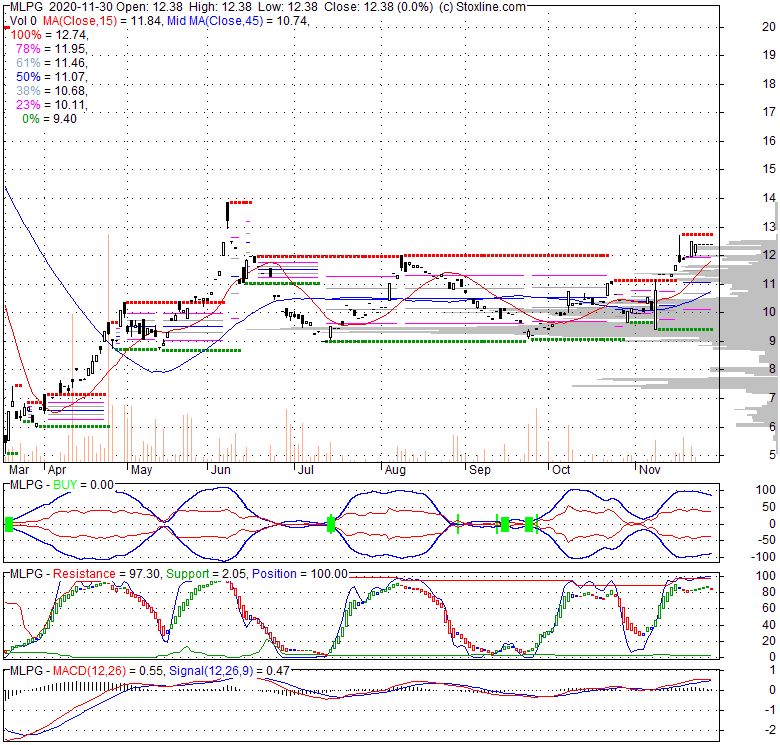Viewport: 780px width, 745px height.
Task: Click the 78% = 11.95 Fibonacci level
Action: (52, 49)
